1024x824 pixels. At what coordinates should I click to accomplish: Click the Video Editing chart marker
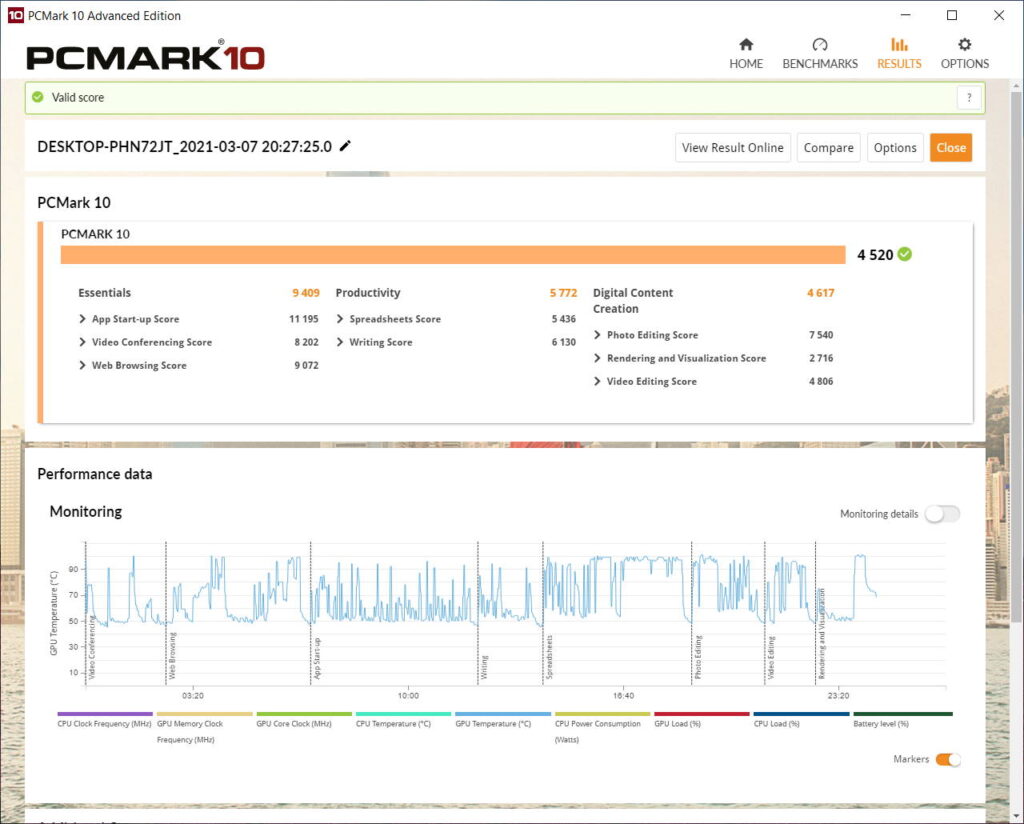click(771, 658)
